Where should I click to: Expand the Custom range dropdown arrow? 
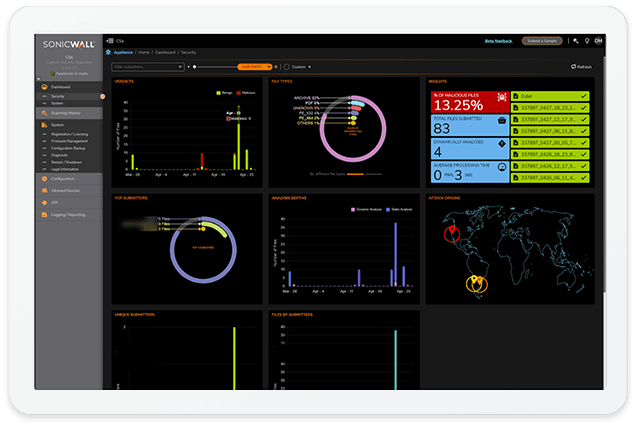310,67
